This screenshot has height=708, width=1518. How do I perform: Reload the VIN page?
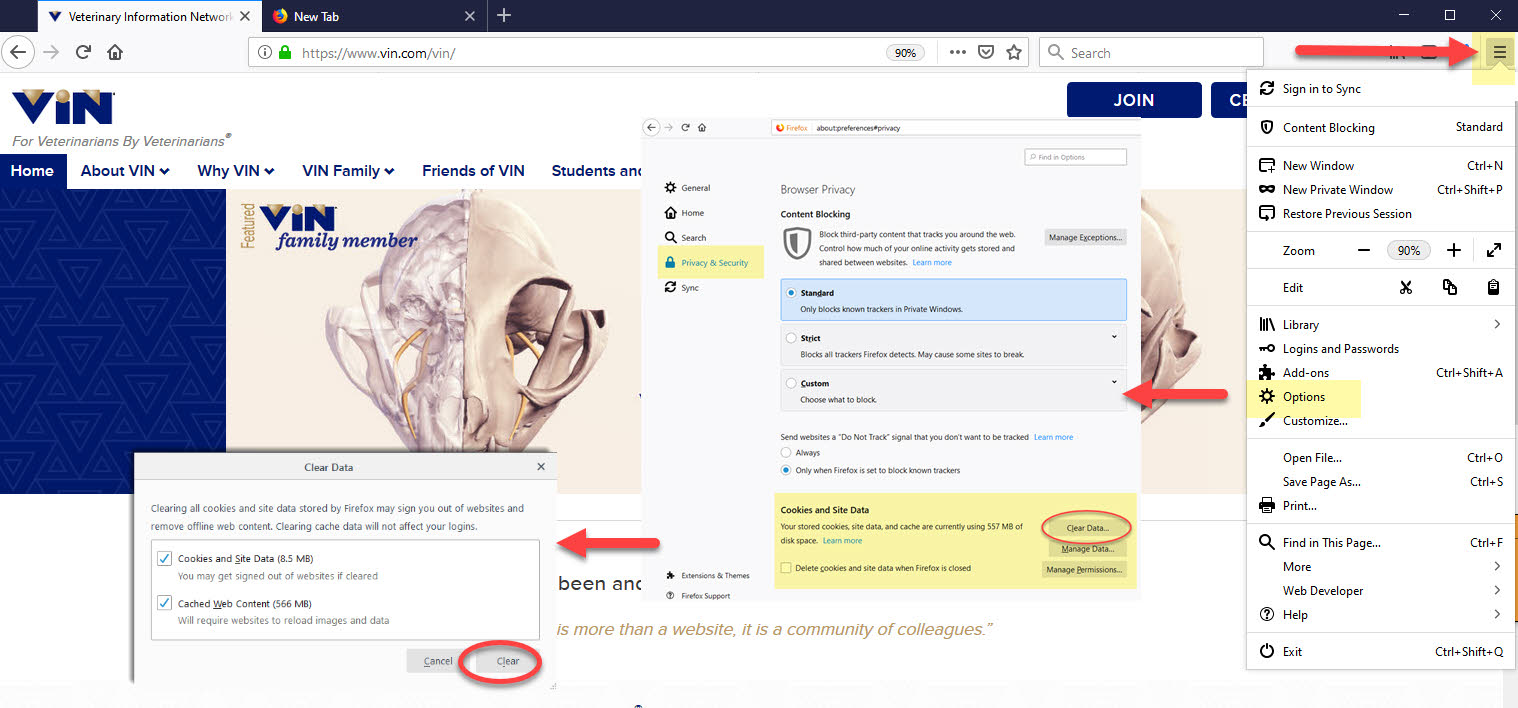pos(84,52)
